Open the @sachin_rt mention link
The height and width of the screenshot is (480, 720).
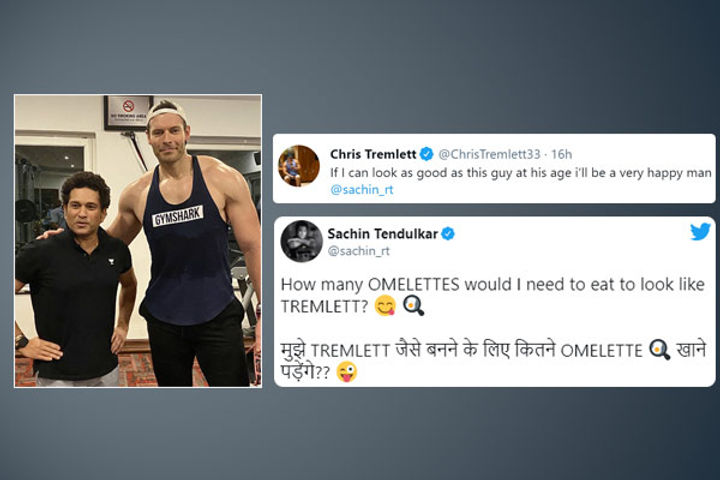pos(362,190)
